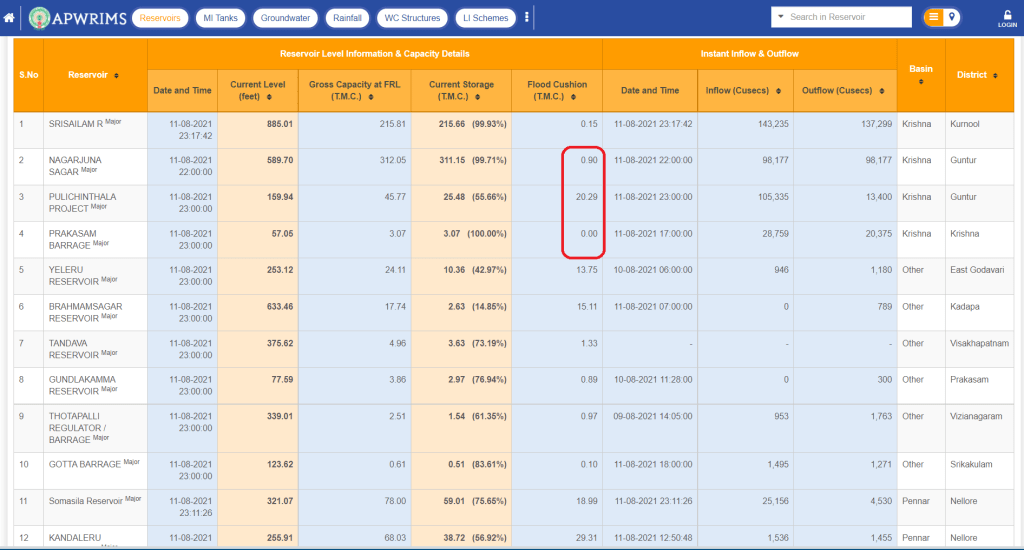Sort table by District column
This screenshot has height=550, width=1024.
[995, 75]
